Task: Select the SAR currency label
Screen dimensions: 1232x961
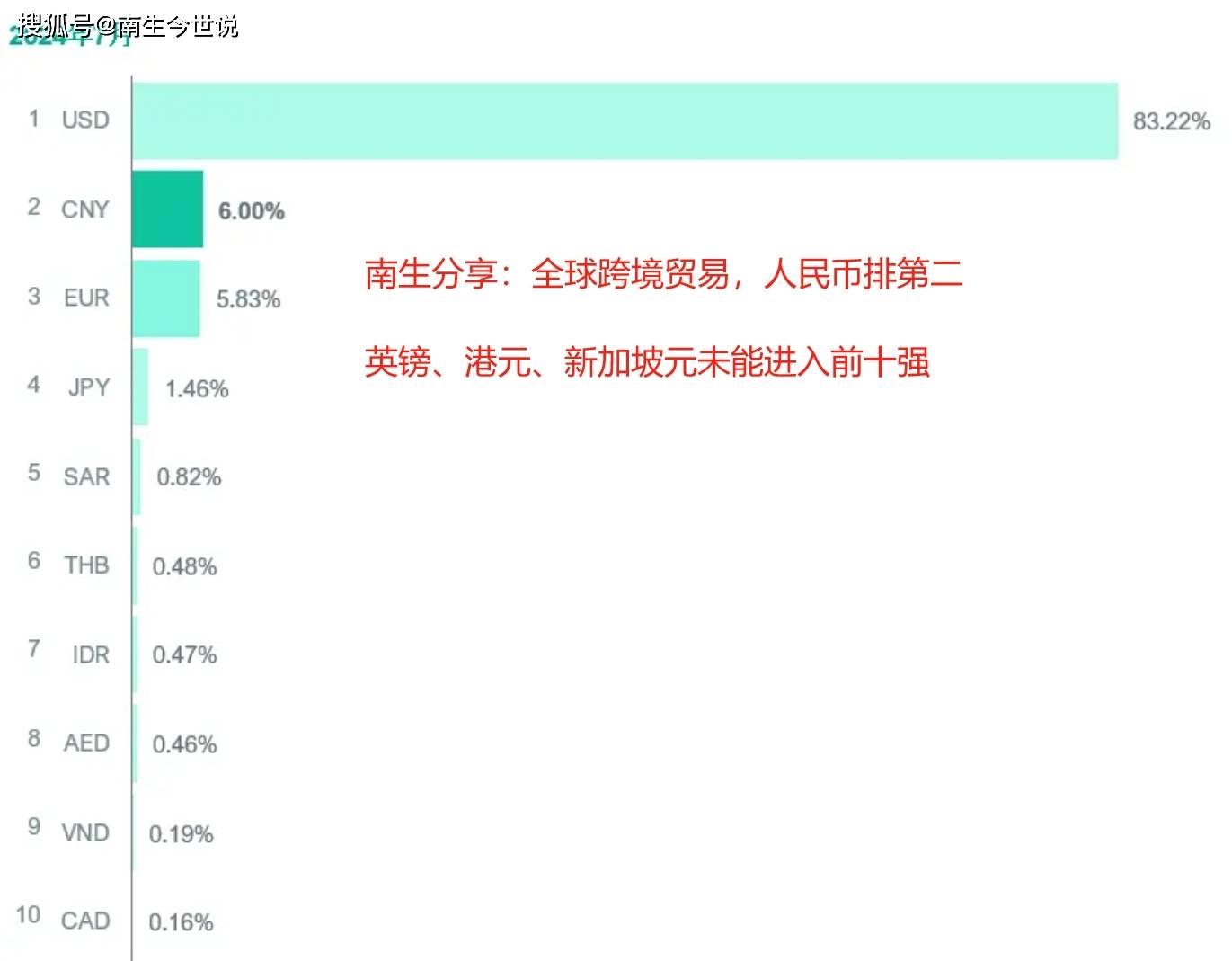Action: click(86, 476)
